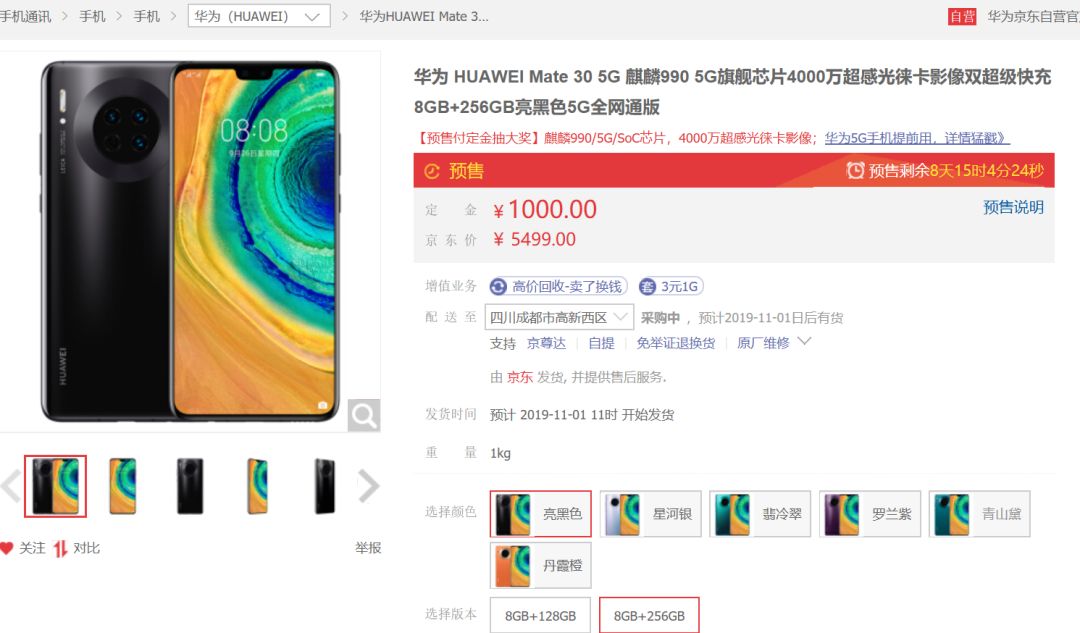The height and width of the screenshot is (633, 1080).
Task: Click the red 自营 badge
Action: tap(962, 17)
